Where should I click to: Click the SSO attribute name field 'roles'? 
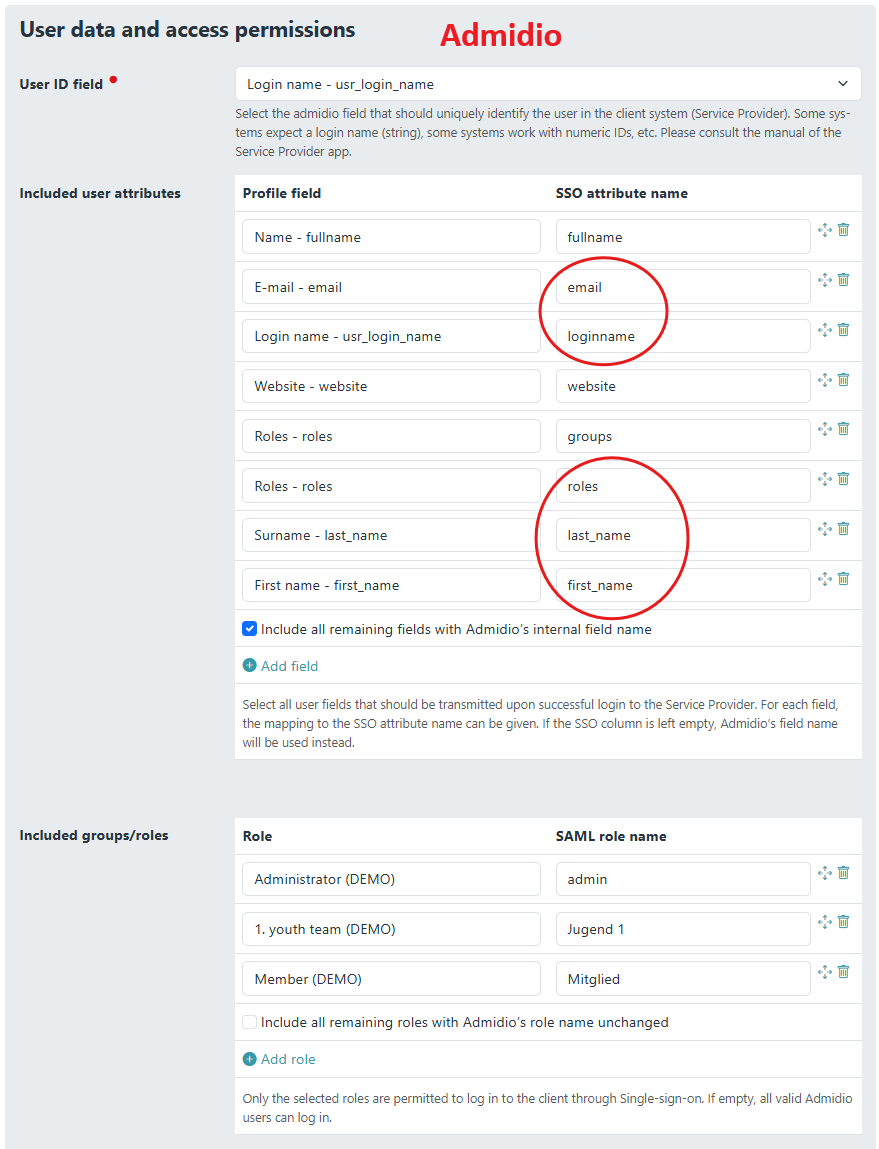point(682,486)
